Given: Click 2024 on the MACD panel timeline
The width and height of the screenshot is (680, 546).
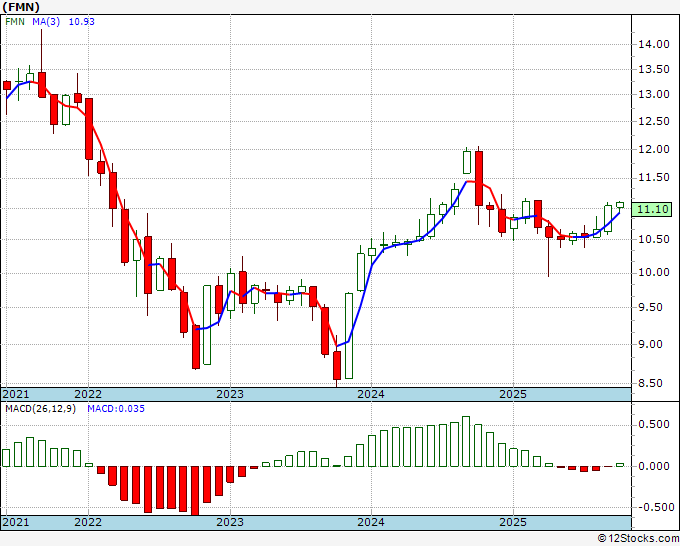Looking at the screenshot, I should (x=371, y=522).
